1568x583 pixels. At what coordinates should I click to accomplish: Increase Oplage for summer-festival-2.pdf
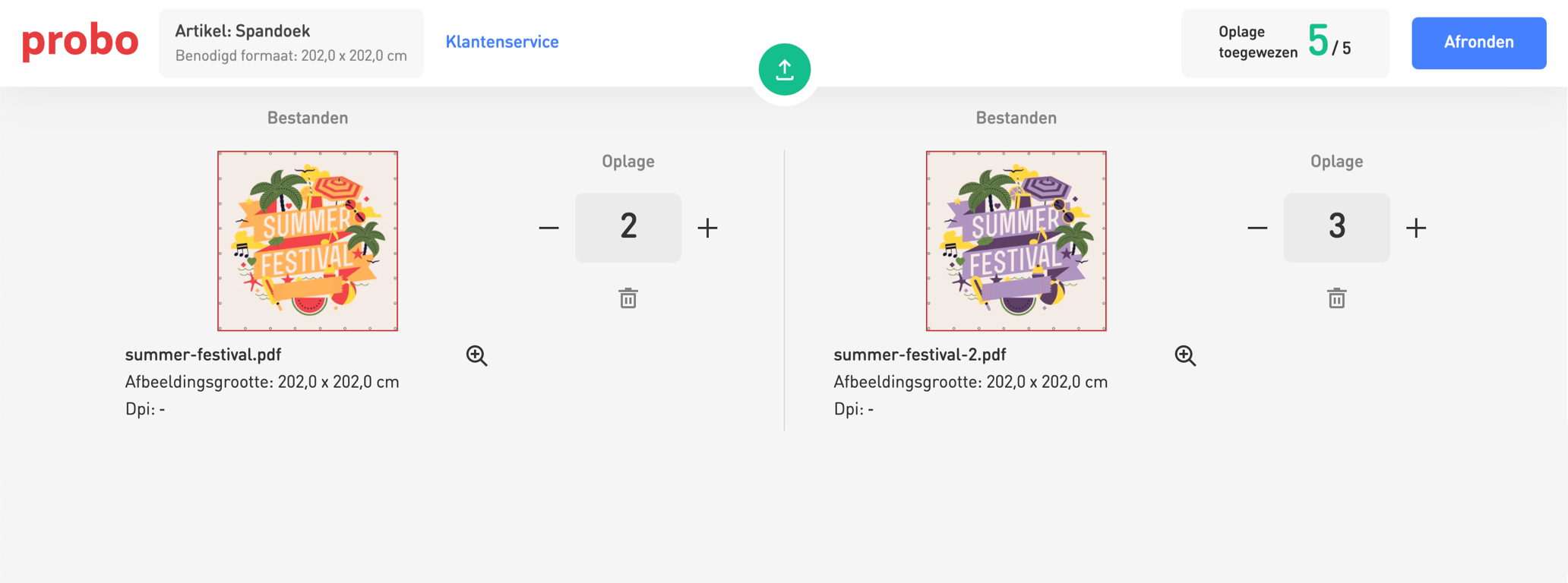1416,228
